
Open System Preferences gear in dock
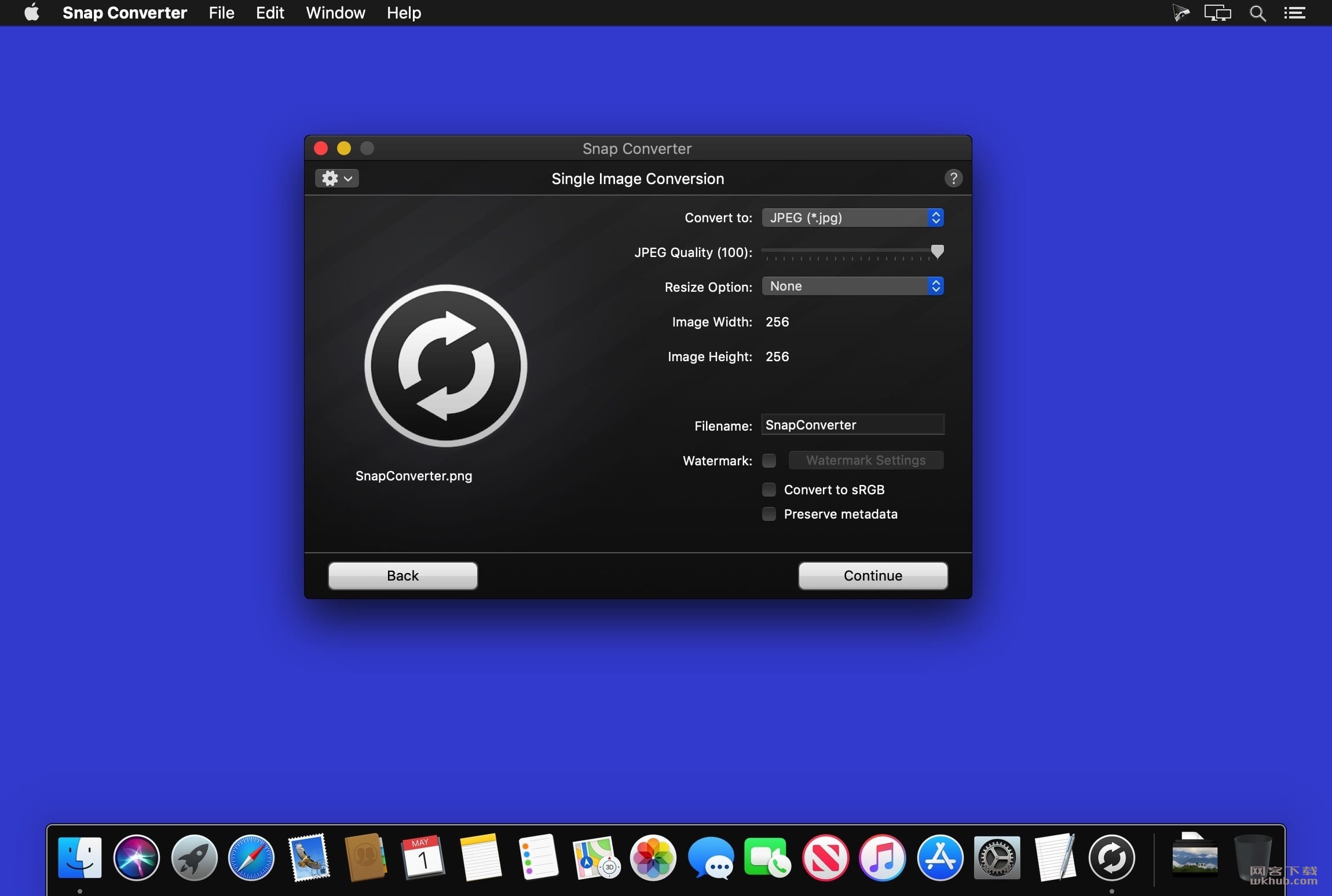tap(997, 857)
